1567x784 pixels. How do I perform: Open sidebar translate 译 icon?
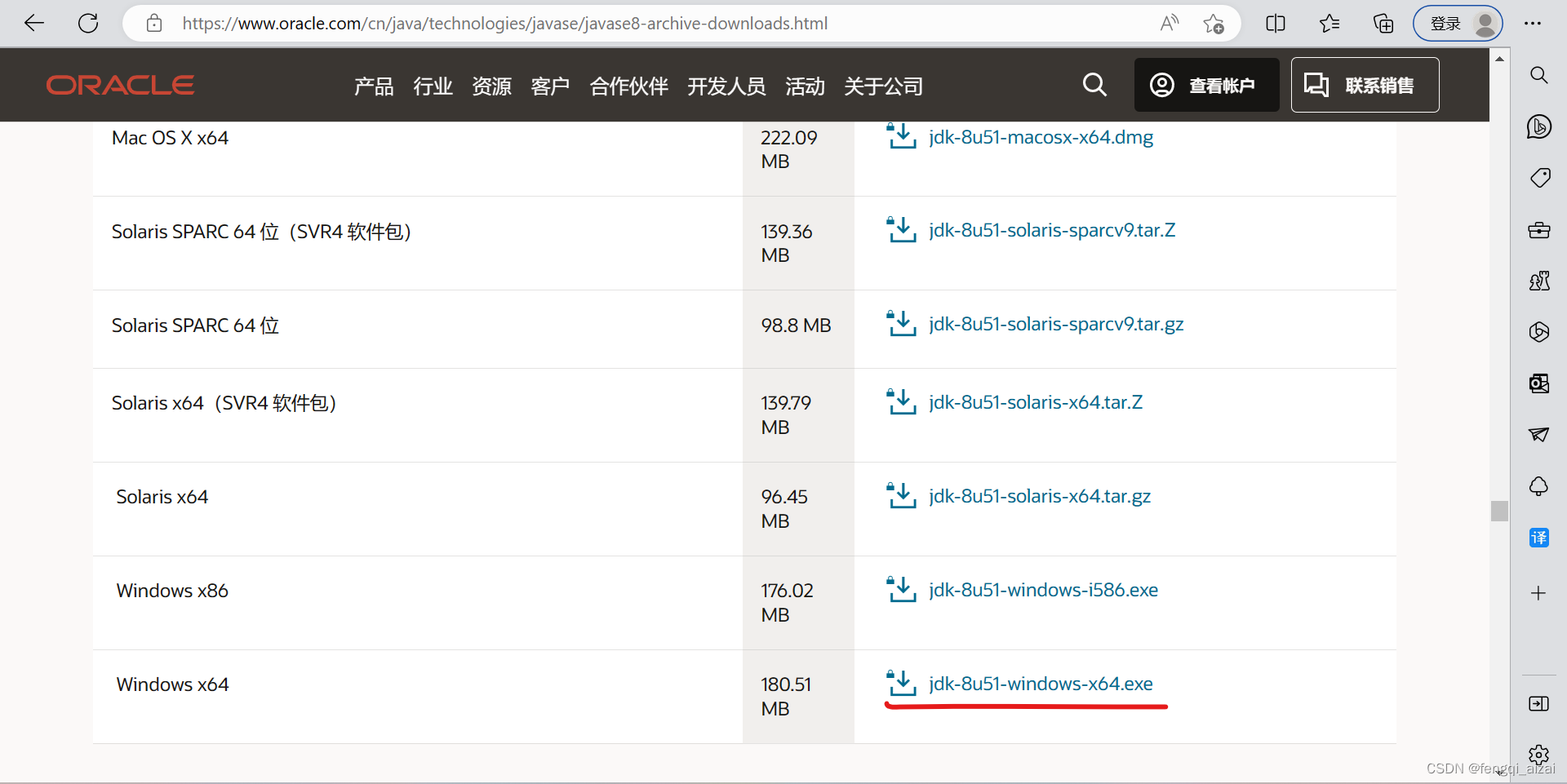click(x=1539, y=538)
